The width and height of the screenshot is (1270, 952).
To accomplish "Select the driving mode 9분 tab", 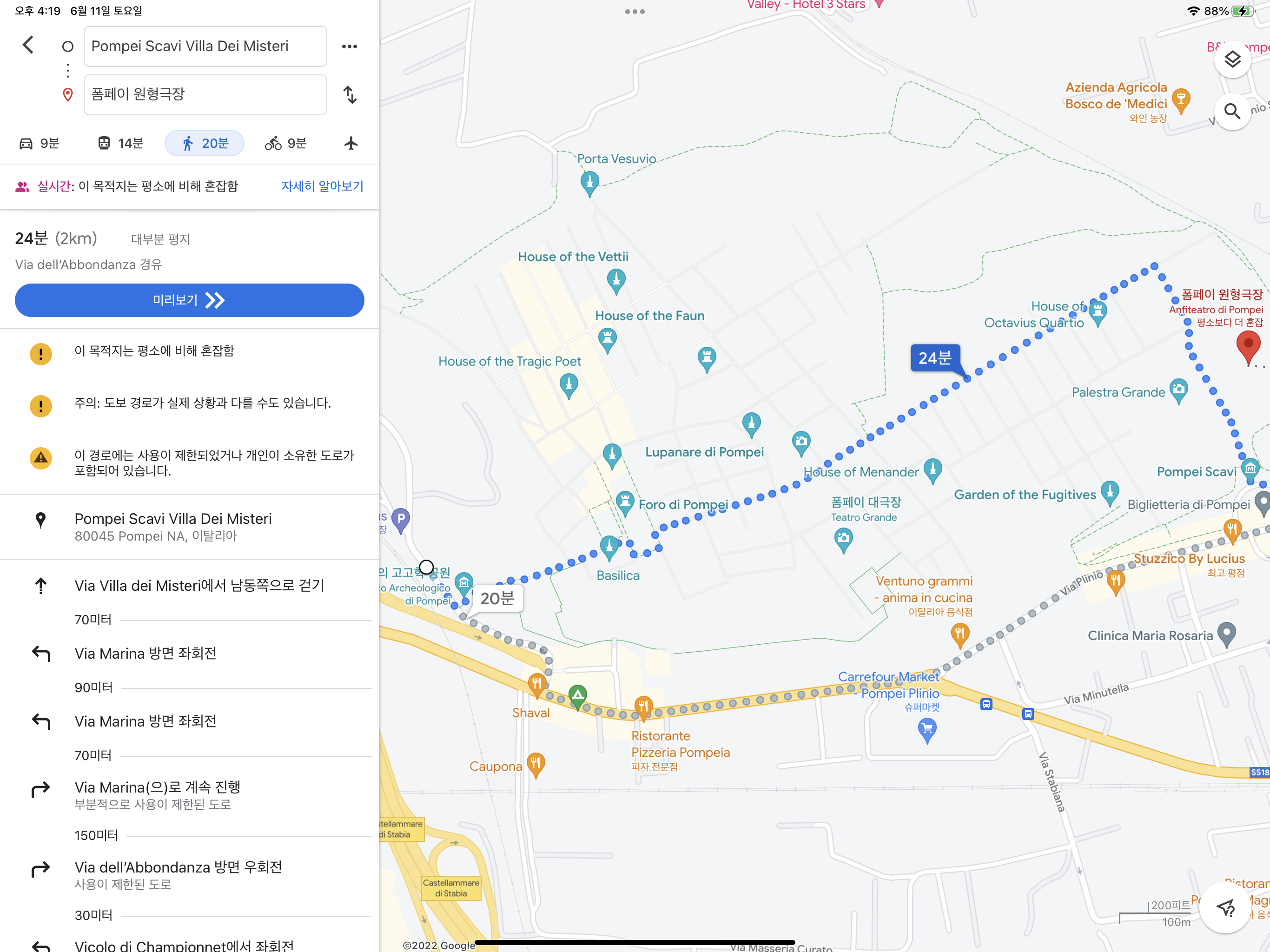I will tap(39, 143).
